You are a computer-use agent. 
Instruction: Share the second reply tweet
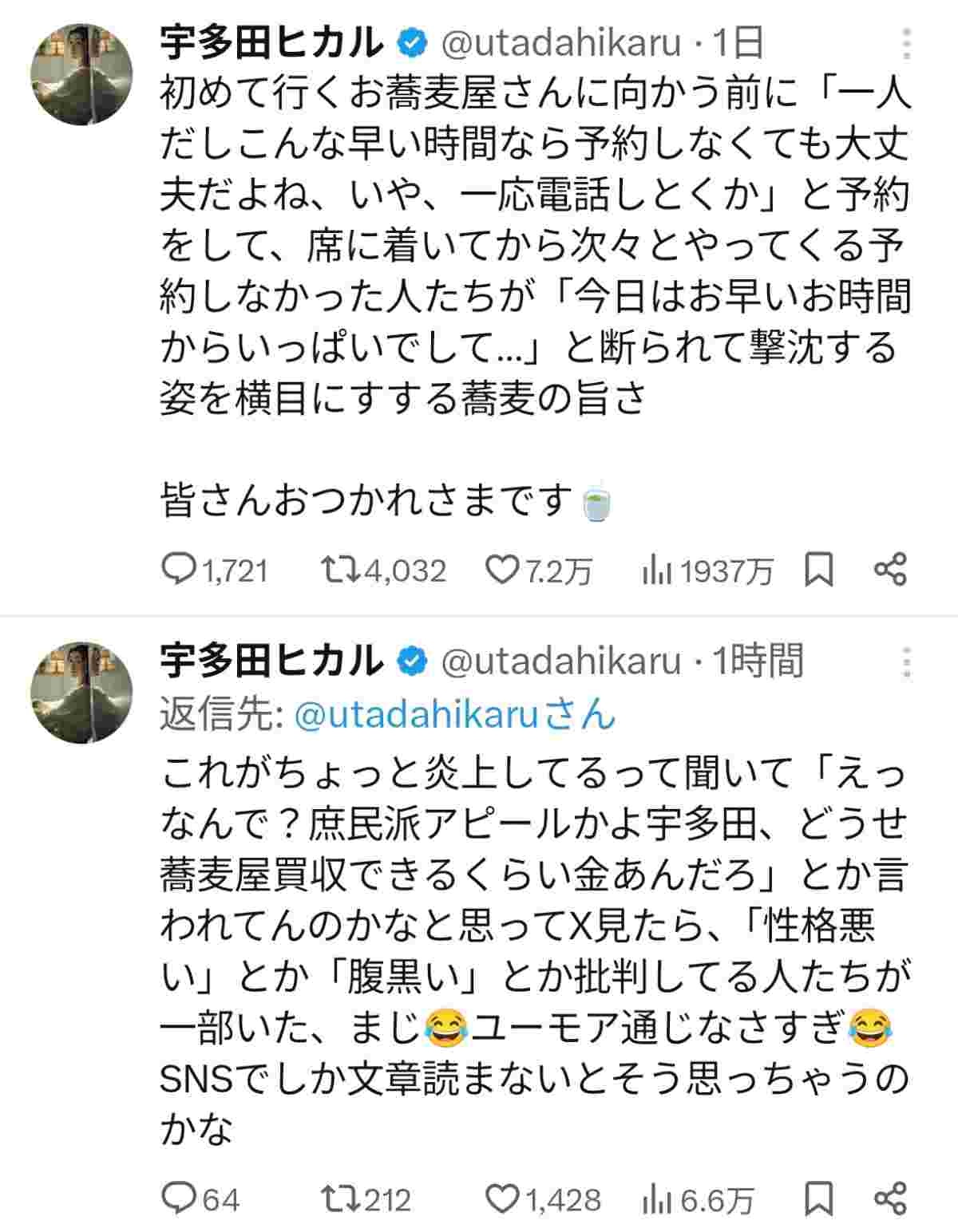(890, 1198)
